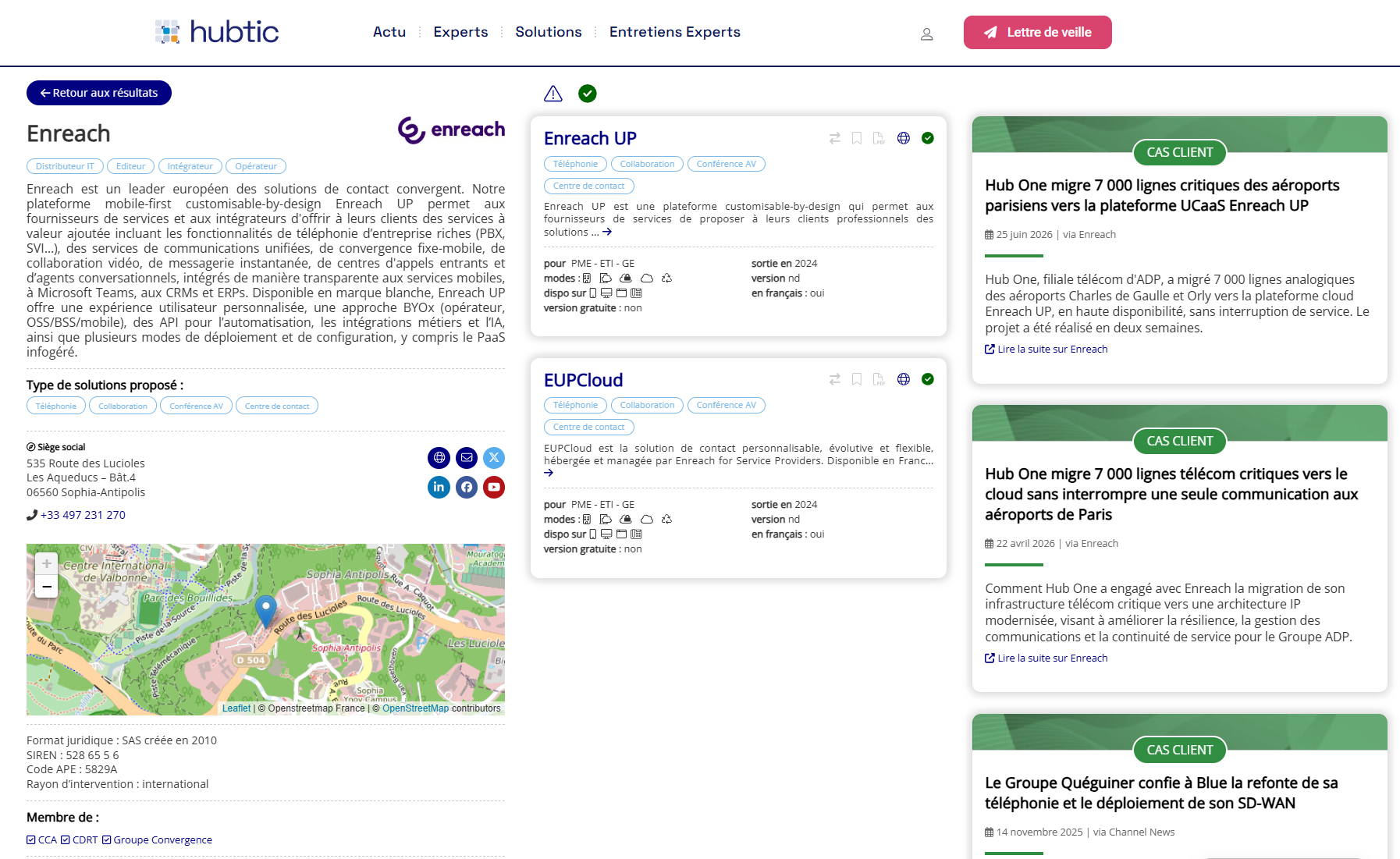Open the Leaflet attribution link
The image size is (1400, 859).
(x=236, y=708)
